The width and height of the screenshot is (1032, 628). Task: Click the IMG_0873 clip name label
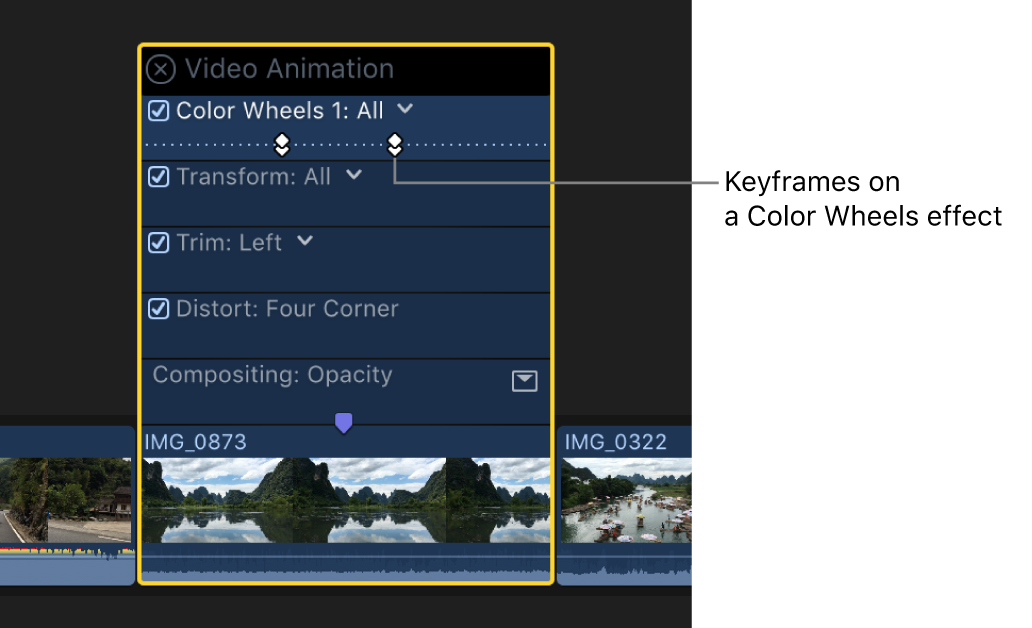pyautogui.click(x=196, y=441)
